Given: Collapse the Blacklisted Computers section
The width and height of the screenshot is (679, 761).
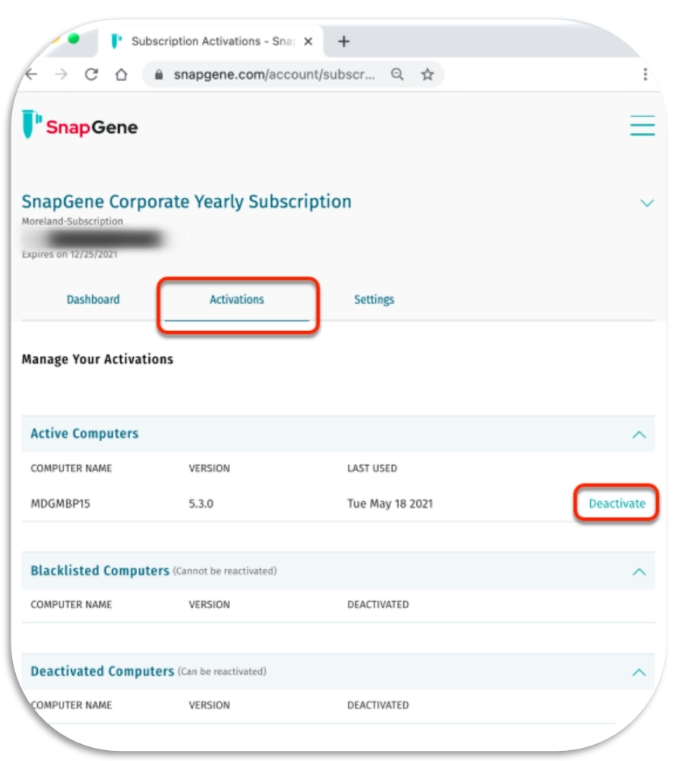Looking at the screenshot, I should (639, 572).
